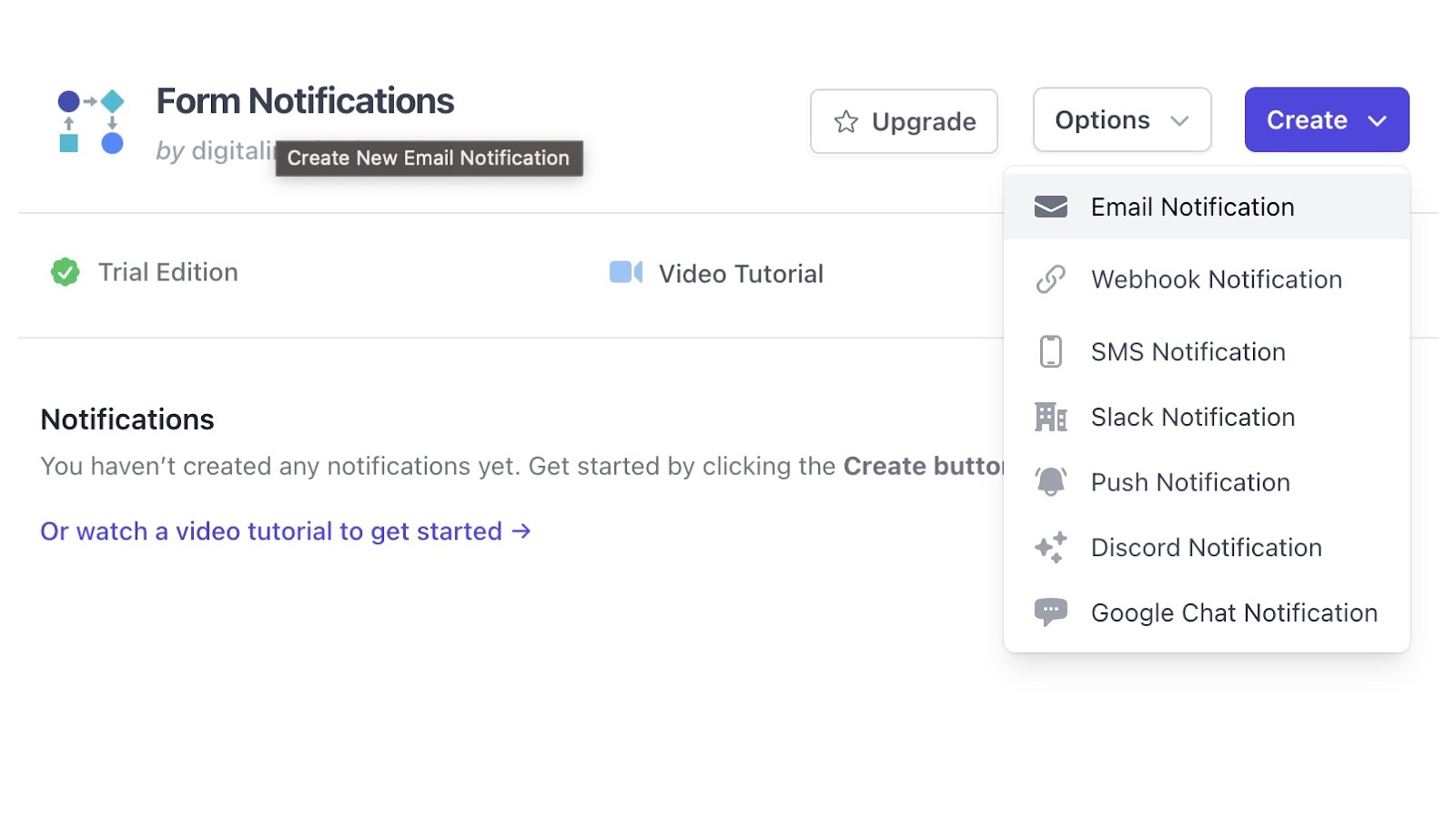Click the video camera icon
The height and width of the screenshot is (819, 1456).
coord(625,272)
